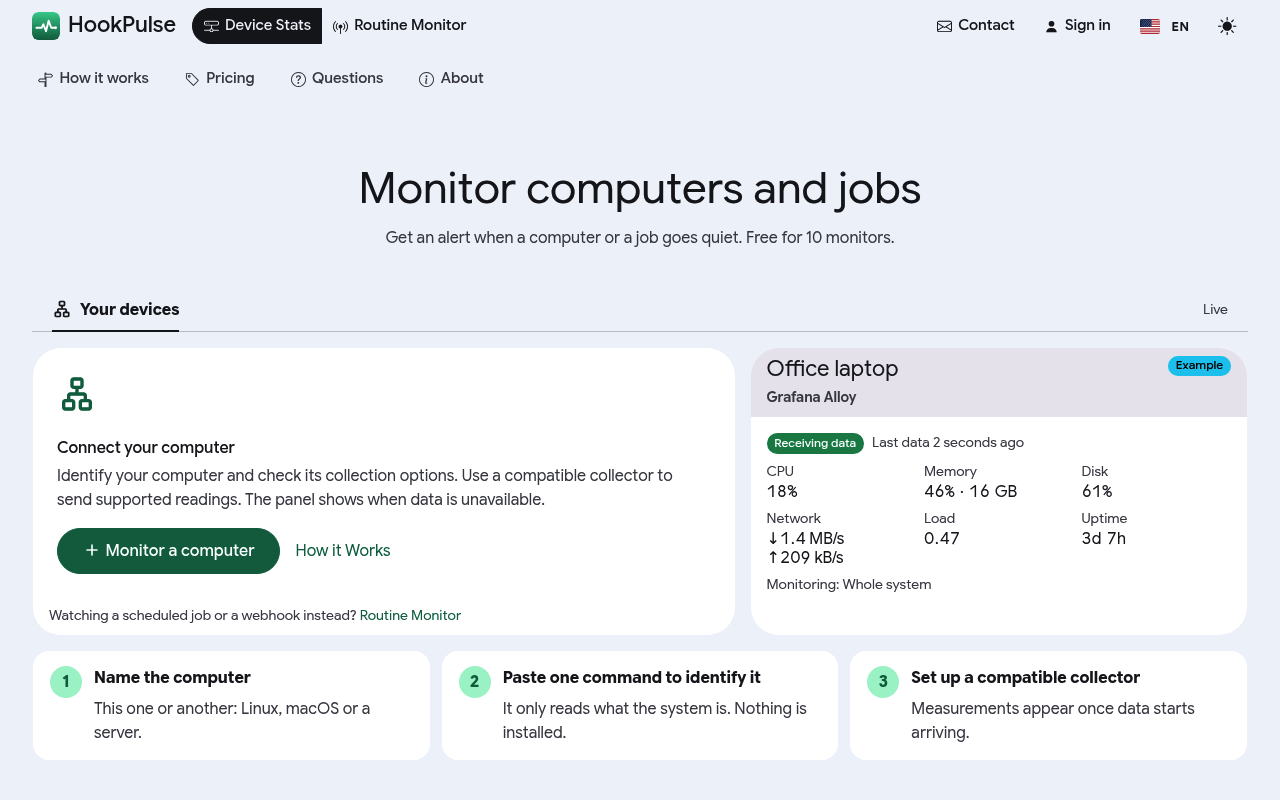Click the Last data 2 seconds ago text

(948, 443)
